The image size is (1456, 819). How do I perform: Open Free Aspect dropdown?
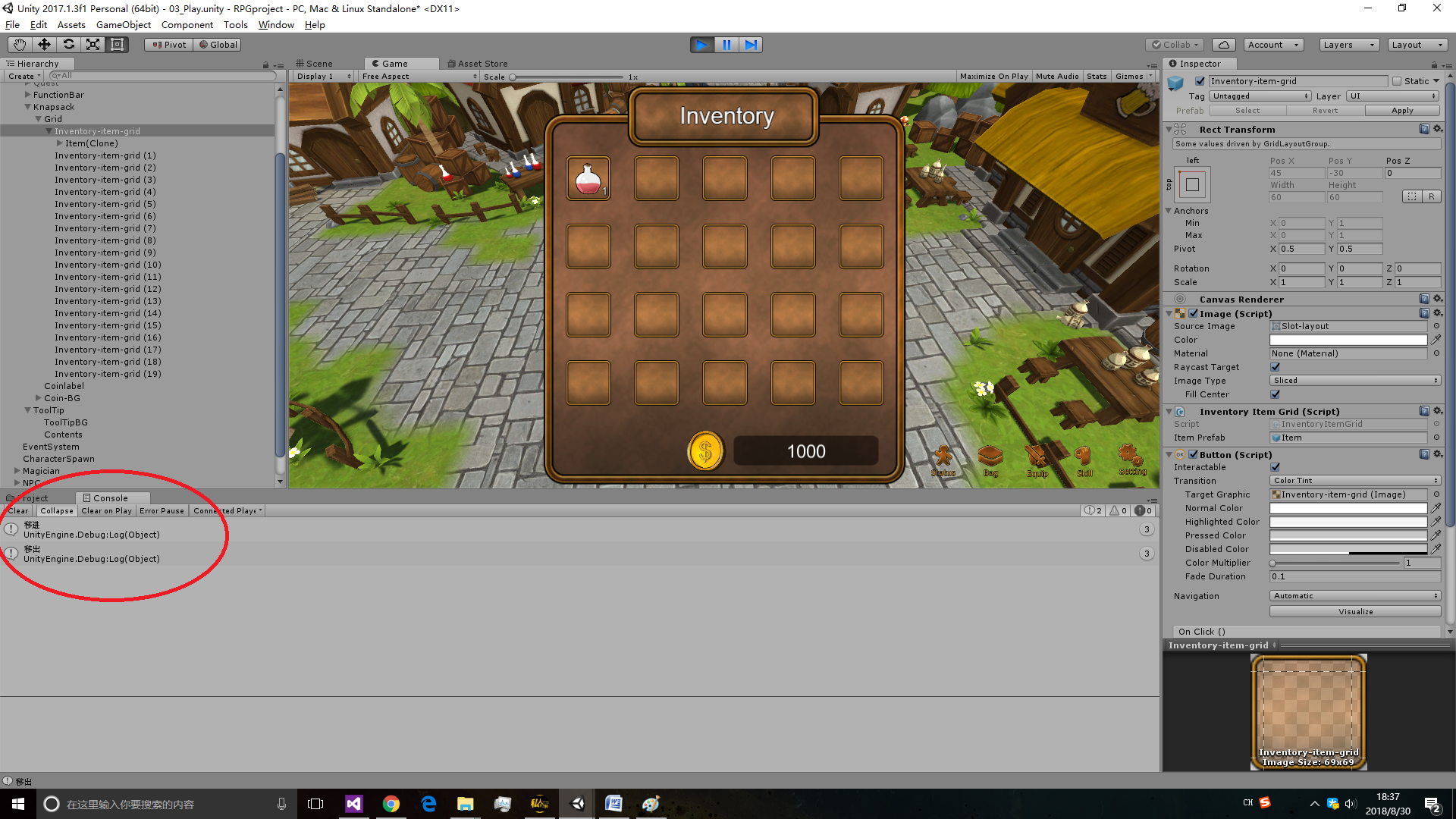(419, 76)
